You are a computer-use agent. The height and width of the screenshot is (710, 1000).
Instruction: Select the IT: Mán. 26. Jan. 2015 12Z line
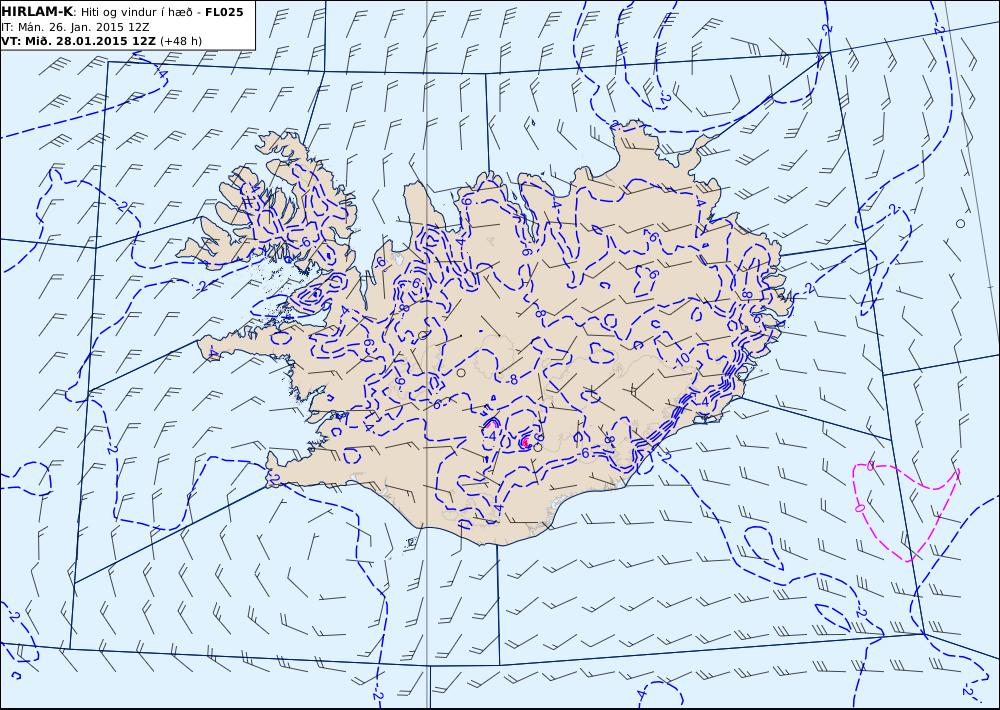[75, 27]
